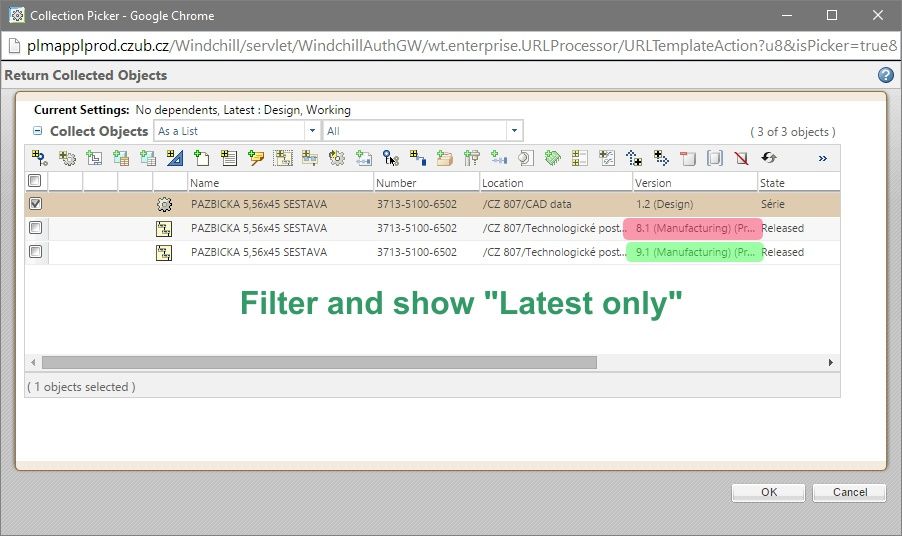
Task: Click the bracketed page icon
Action: (714, 158)
